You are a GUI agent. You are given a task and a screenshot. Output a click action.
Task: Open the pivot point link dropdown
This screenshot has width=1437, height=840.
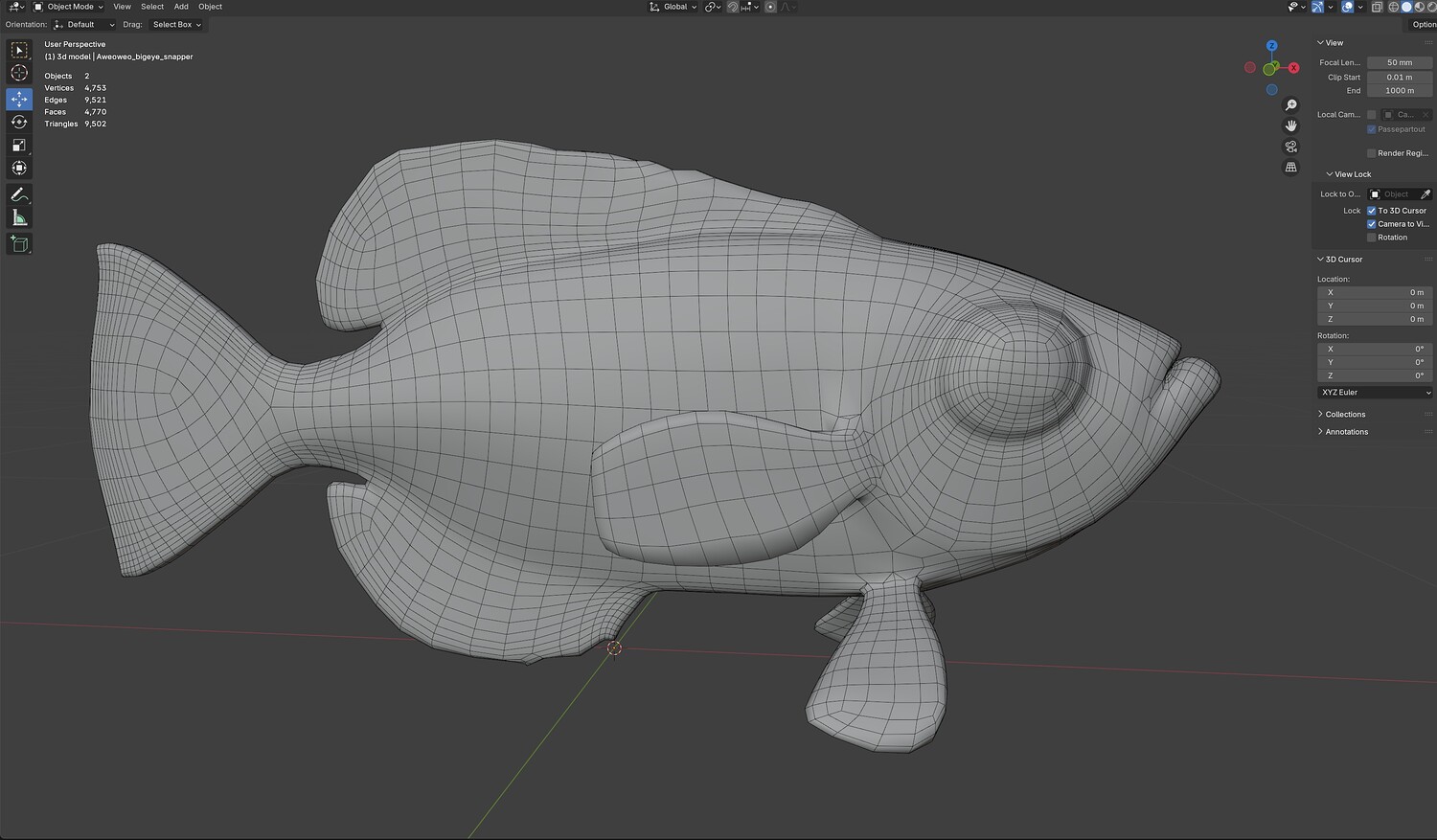click(x=713, y=7)
